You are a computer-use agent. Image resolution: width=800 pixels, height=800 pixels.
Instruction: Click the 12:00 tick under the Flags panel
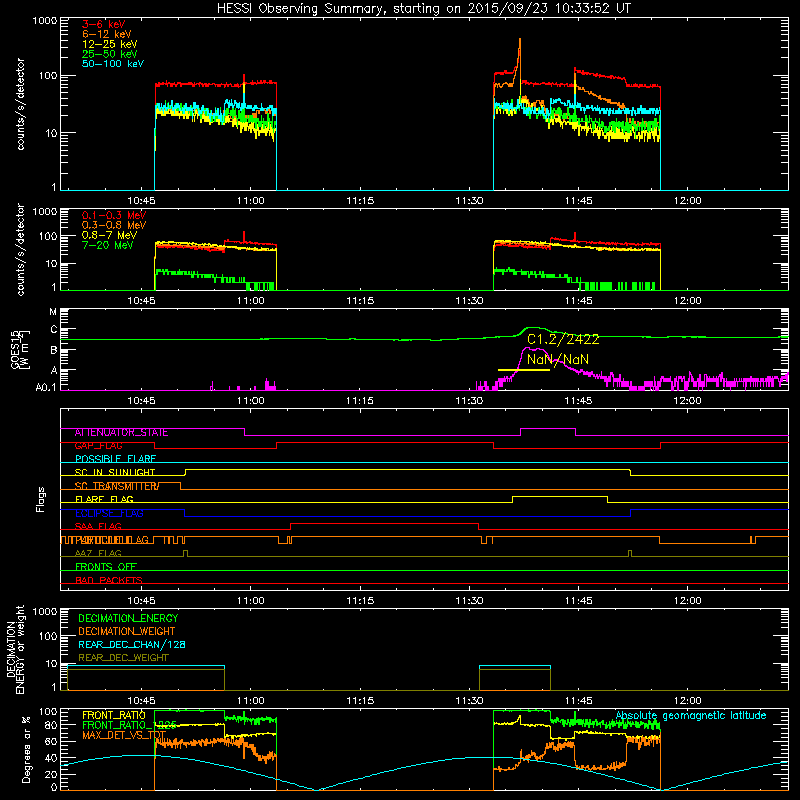(687, 601)
